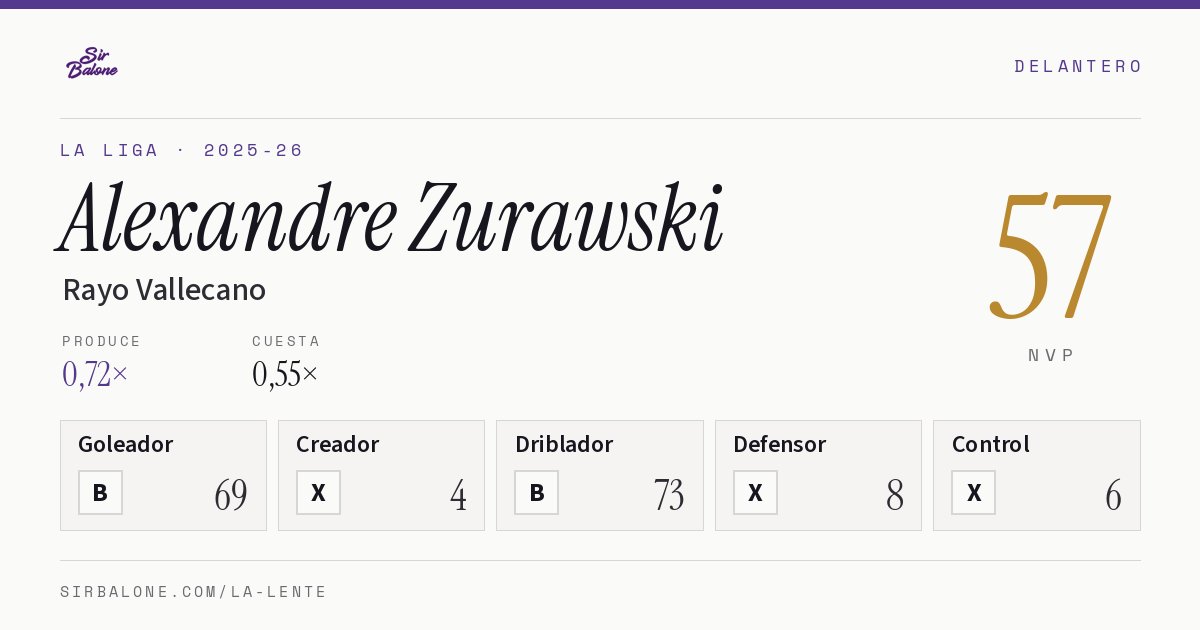Select the DELANTERO position label
Viewport: 1200px width, 630px height.
[1078, 66]
